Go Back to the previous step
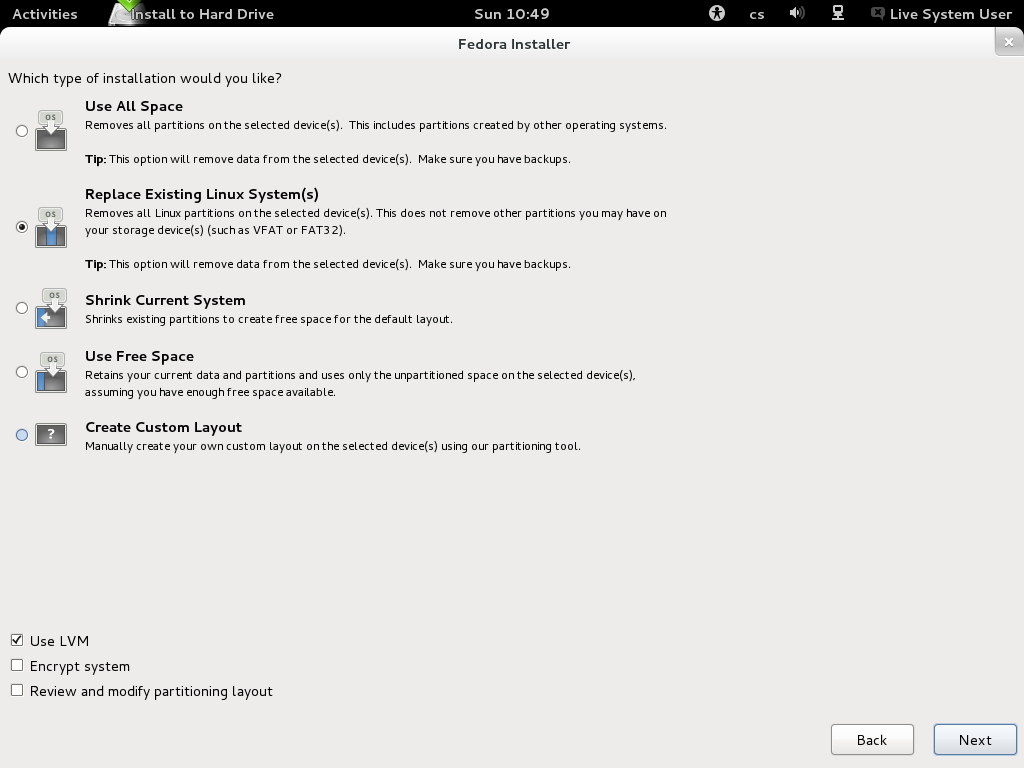1024x768 pixels. 872,740
